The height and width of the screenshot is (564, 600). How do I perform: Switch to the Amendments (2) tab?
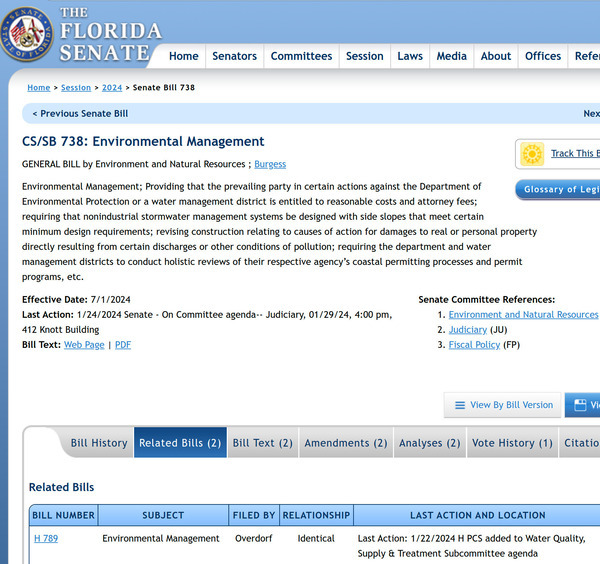coord(346,443)
